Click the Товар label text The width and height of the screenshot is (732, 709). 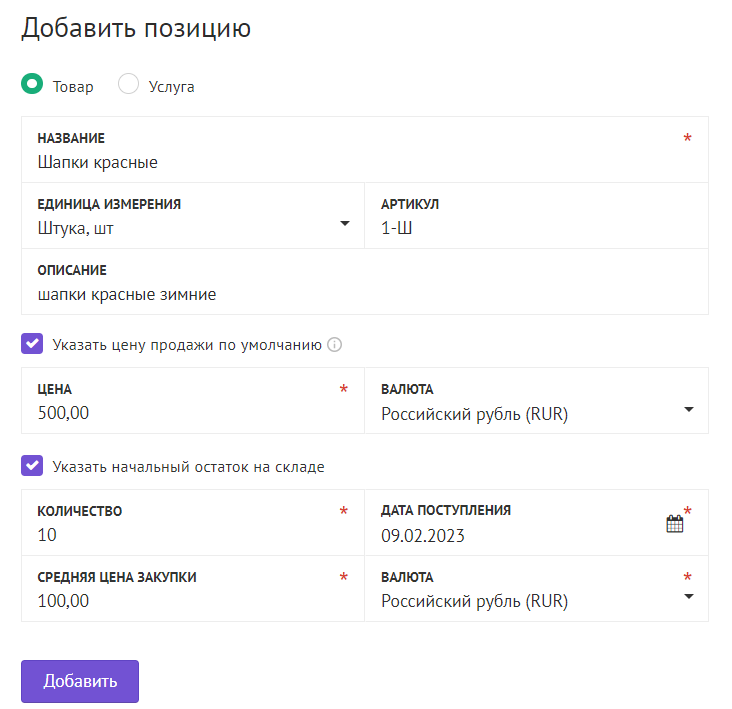[x=73, y=87]
